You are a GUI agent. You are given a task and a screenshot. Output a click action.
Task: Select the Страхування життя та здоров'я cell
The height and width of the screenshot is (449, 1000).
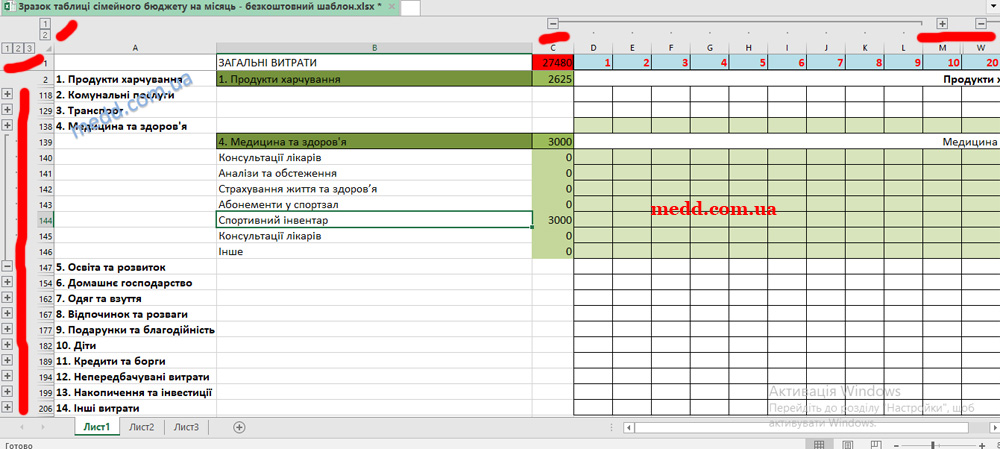(x=374, y=189)
